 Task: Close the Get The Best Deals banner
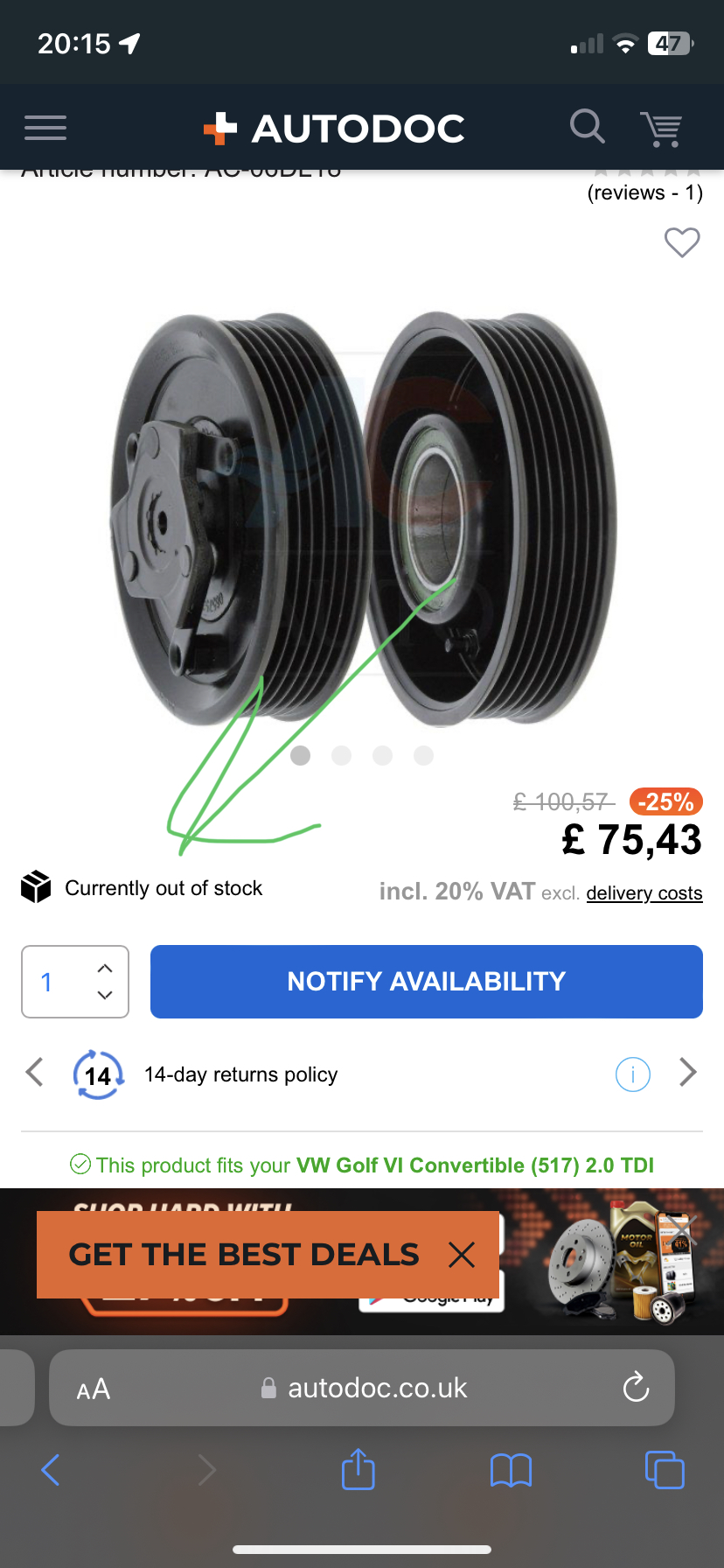[462, 1255]
